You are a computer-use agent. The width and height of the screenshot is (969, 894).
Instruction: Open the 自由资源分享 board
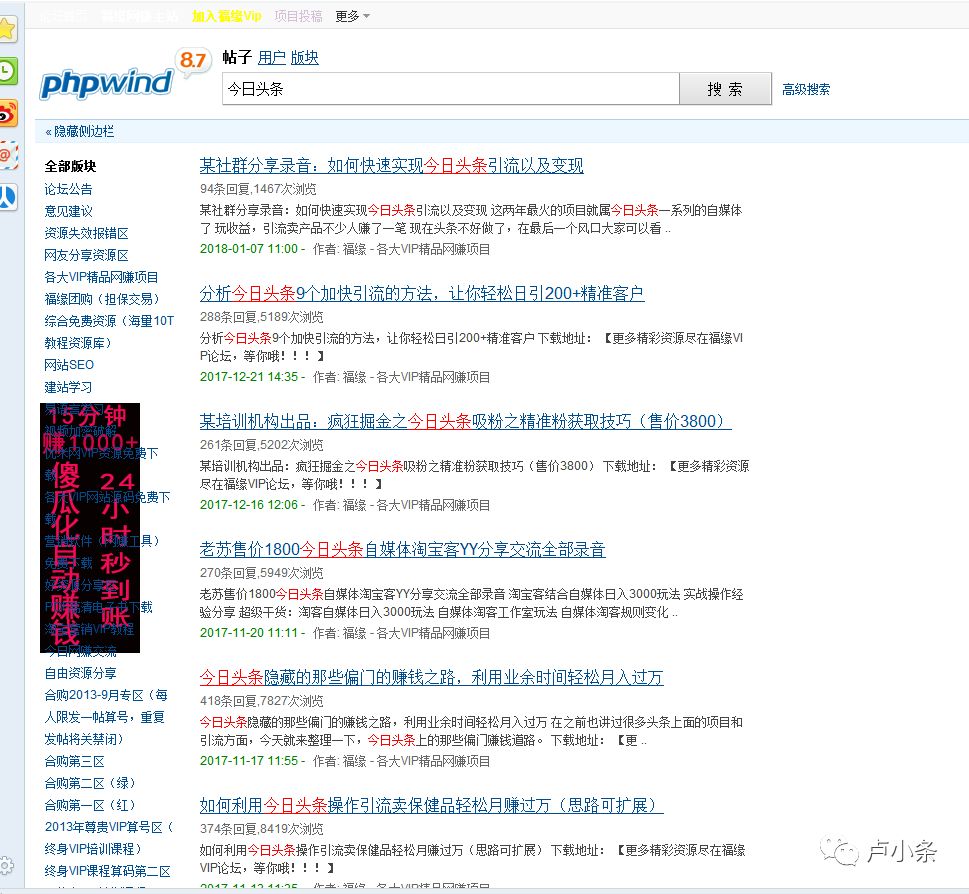pos(80,673)
